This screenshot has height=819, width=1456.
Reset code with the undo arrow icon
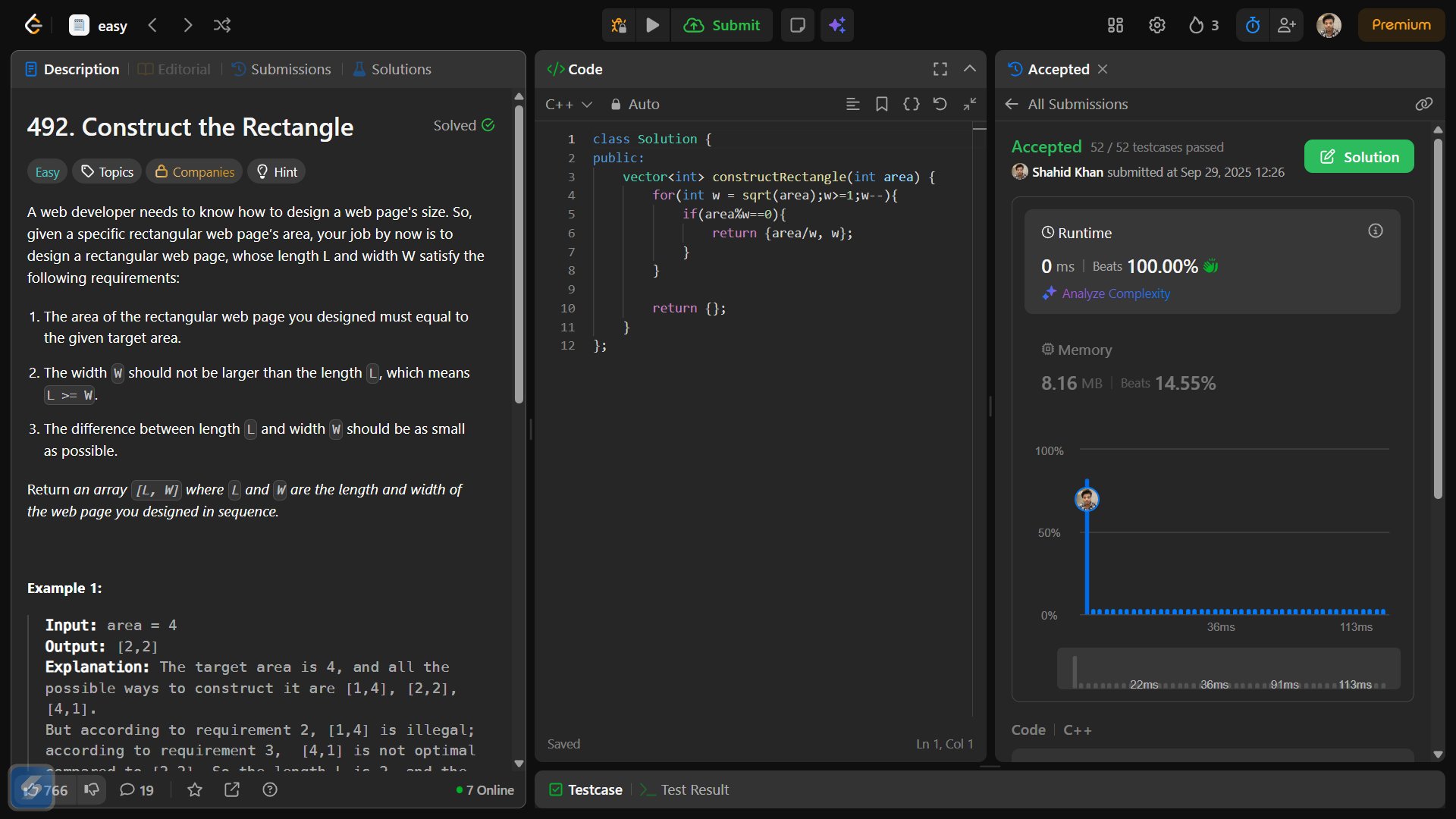click(x=940, y=104)
